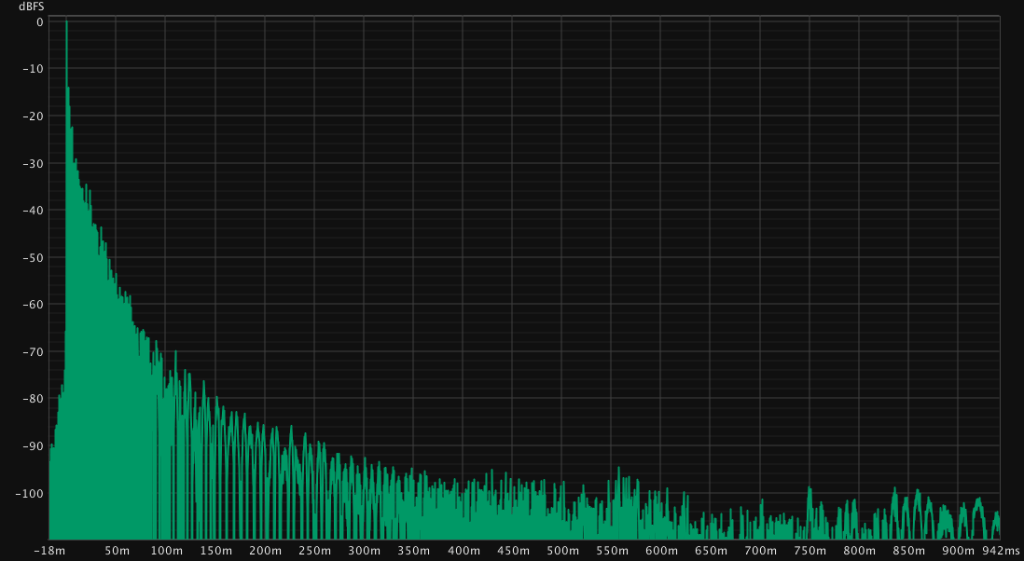Click the 0 label atop the dBFS axis

(39, 22)
